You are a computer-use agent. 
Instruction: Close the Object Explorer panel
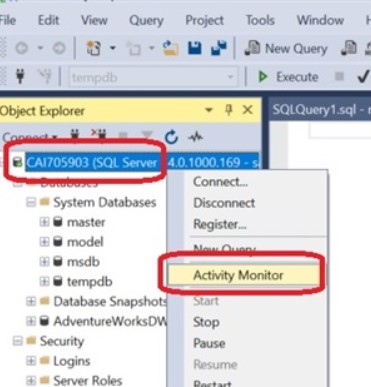(x=248, y=110)
